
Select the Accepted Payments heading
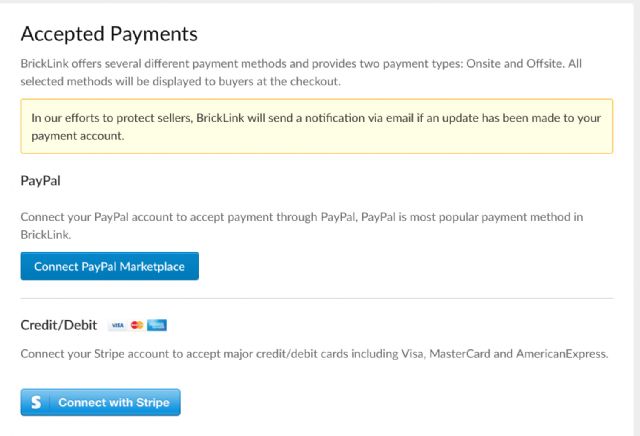tap(109, 33)
